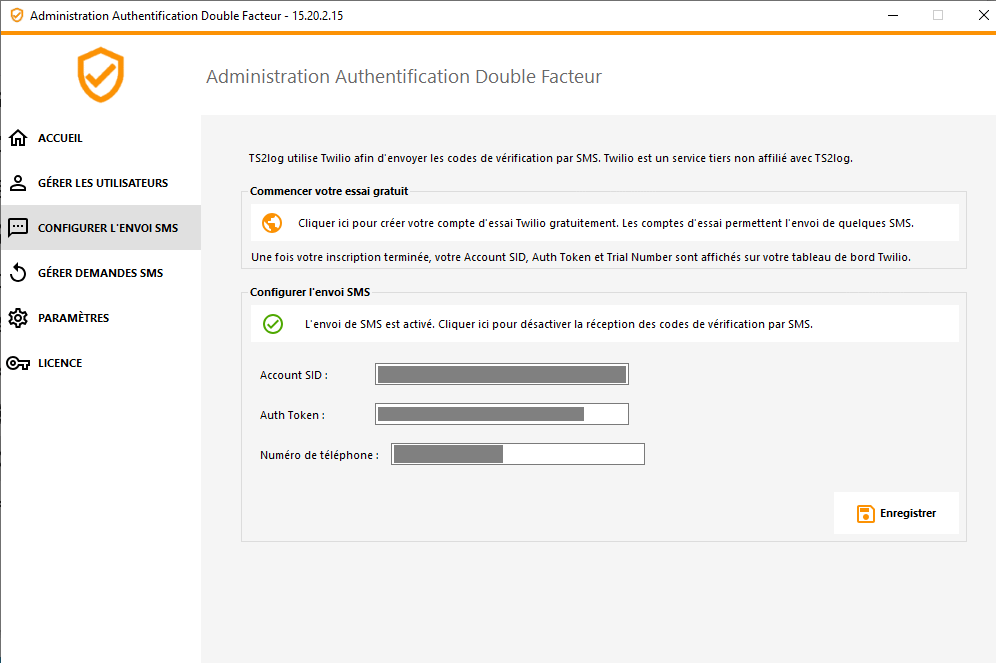Click the refresh icon beside Gérer demandes SMS
996x663 pixels.
[x=18, y=272]
